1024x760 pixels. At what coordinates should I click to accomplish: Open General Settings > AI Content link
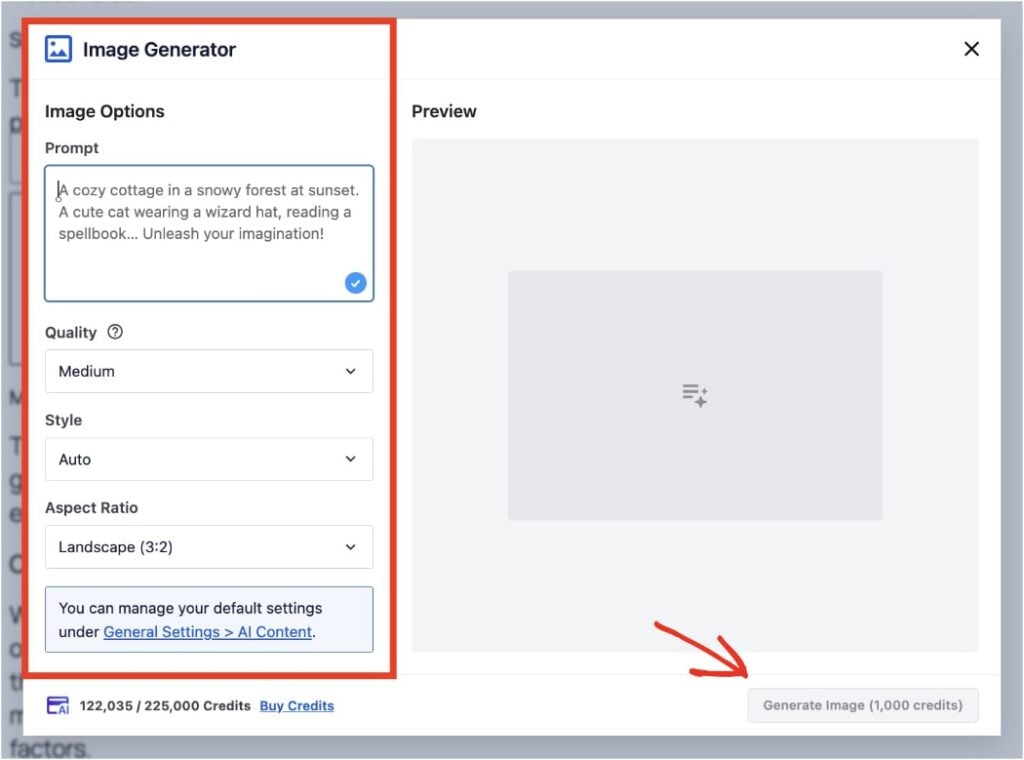tap(208, 632)
